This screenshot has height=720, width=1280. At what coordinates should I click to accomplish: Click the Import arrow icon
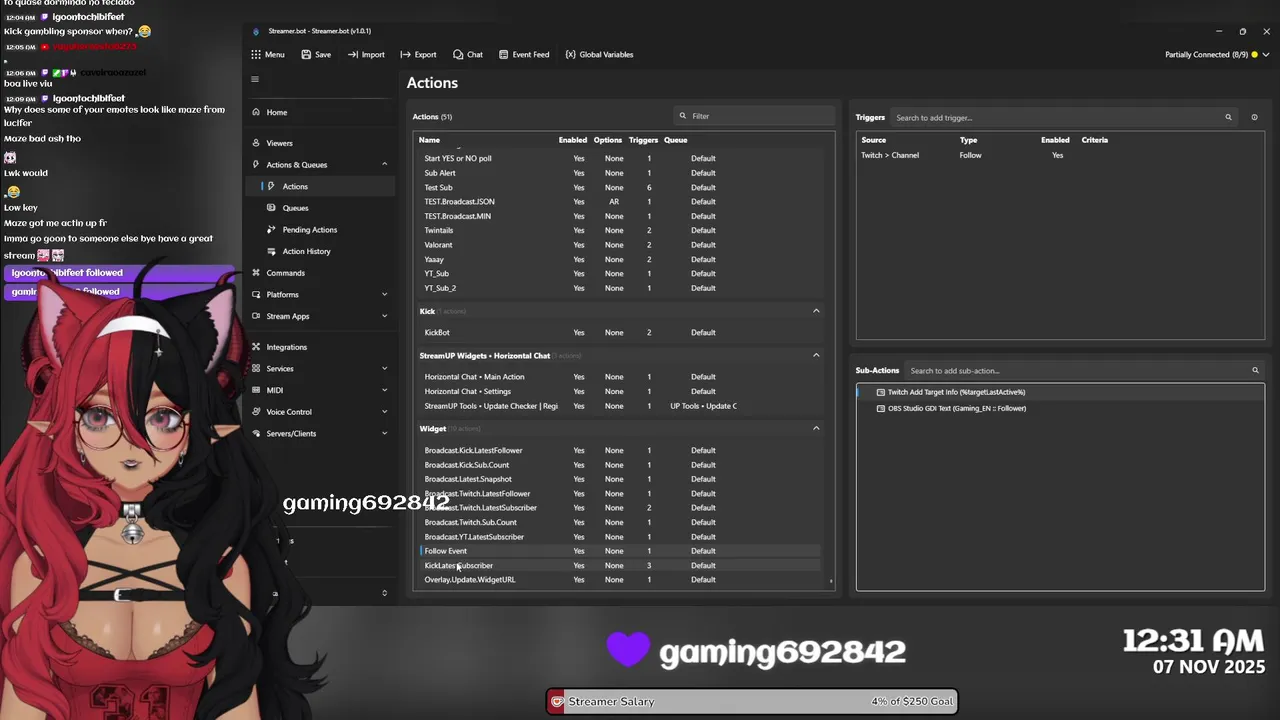coord(353,55)
